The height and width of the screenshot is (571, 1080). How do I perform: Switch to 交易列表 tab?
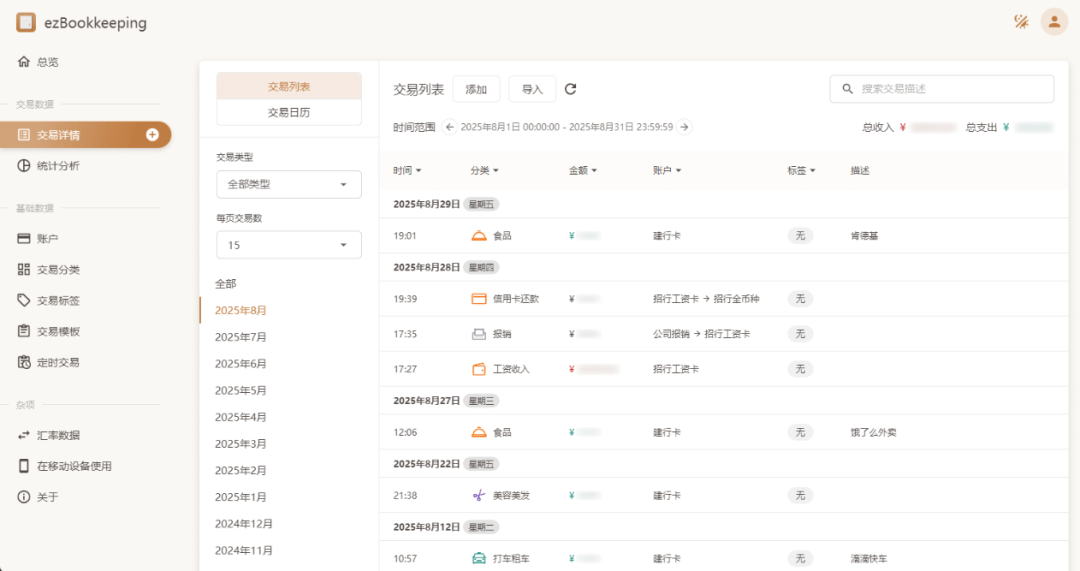[x=289, y=86]
